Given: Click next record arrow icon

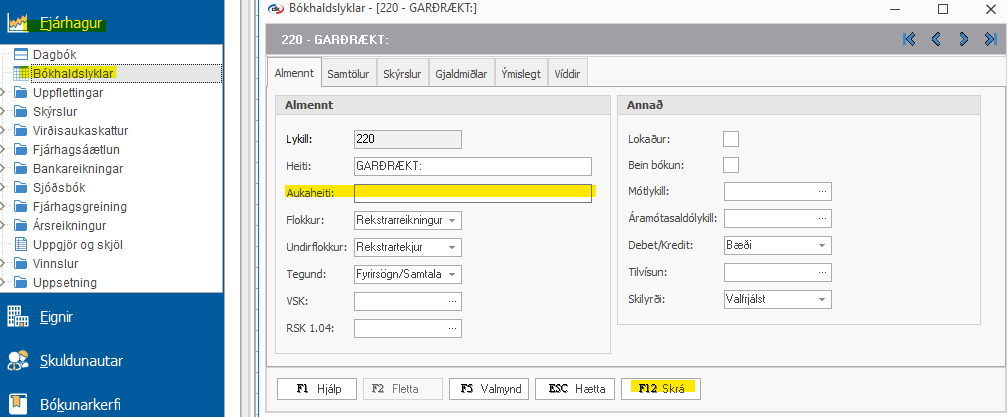Looking at the screenshot, I should tap(963, 39).
